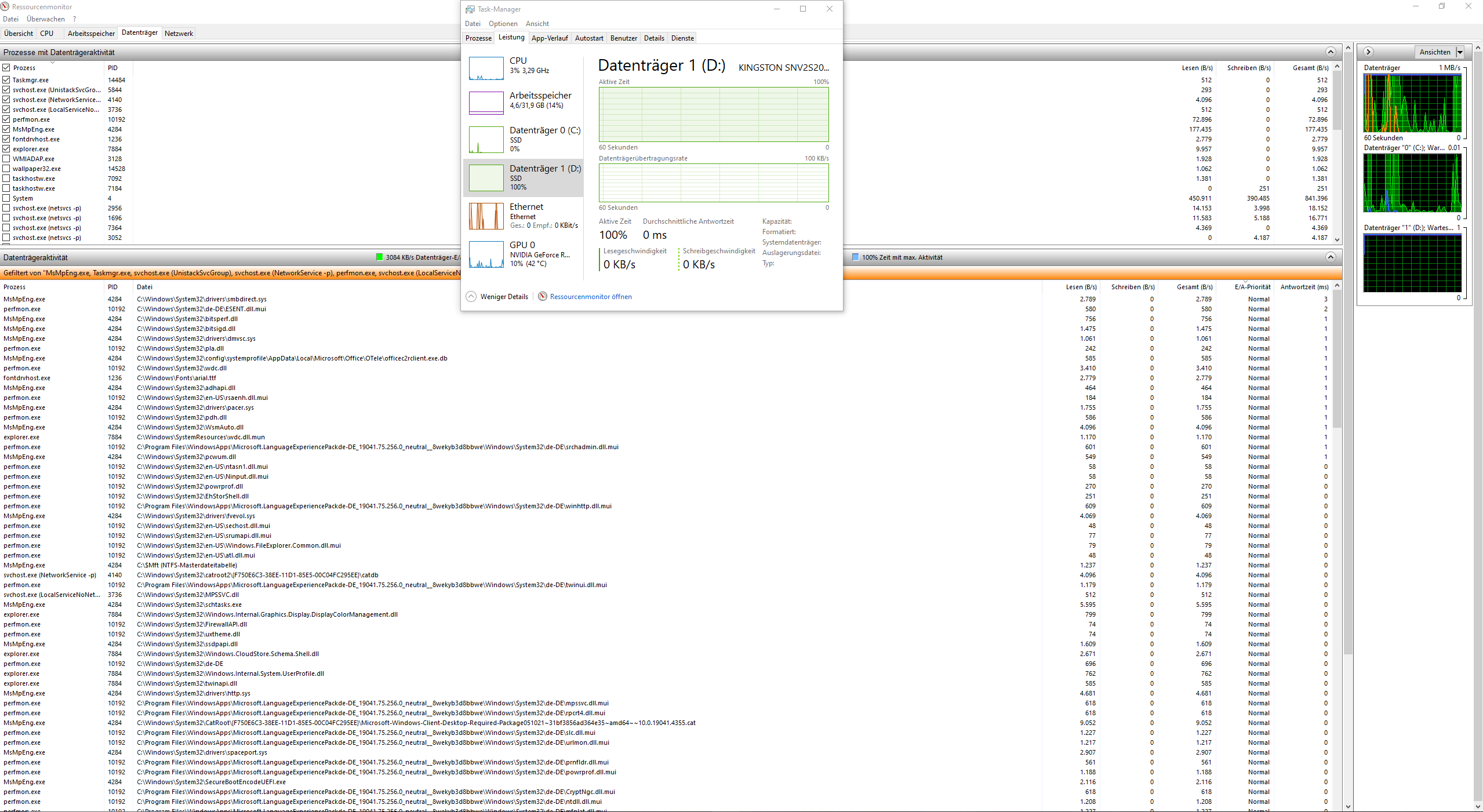The height and width of the screenshot is (812, 1483).
Task: Open the Optionen menu in Task-Manager
Action: coord(503,24)
